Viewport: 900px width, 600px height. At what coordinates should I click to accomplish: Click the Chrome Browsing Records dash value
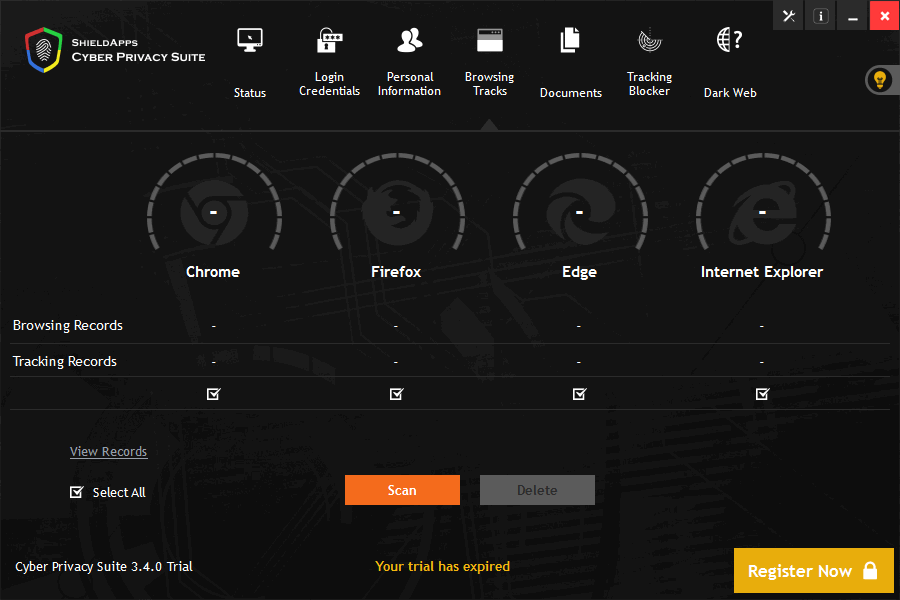(214, 326)
